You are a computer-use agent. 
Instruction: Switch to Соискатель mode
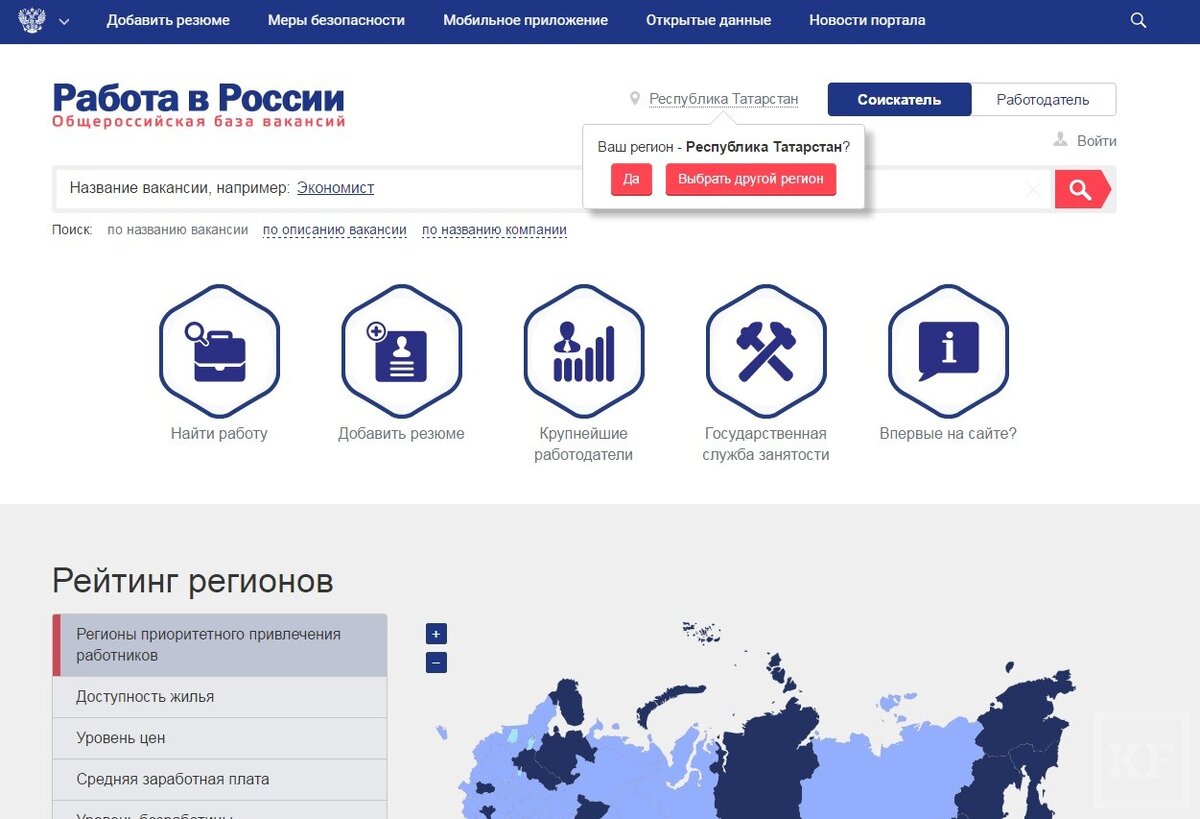899,100
